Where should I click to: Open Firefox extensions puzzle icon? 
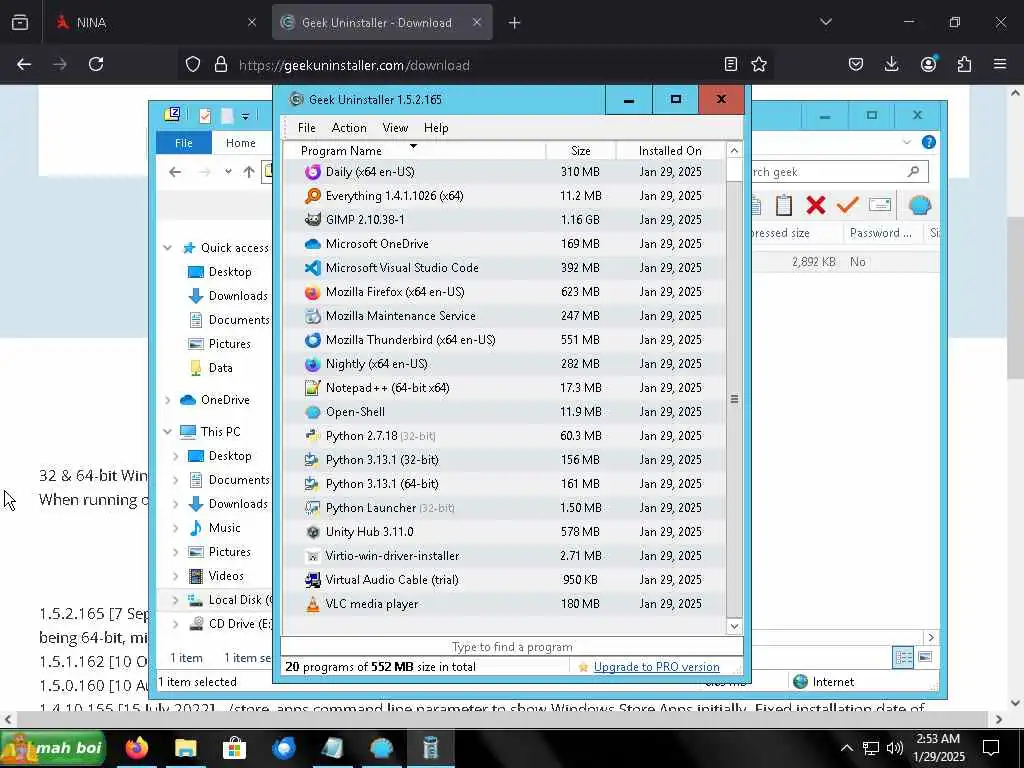[964, 64]
